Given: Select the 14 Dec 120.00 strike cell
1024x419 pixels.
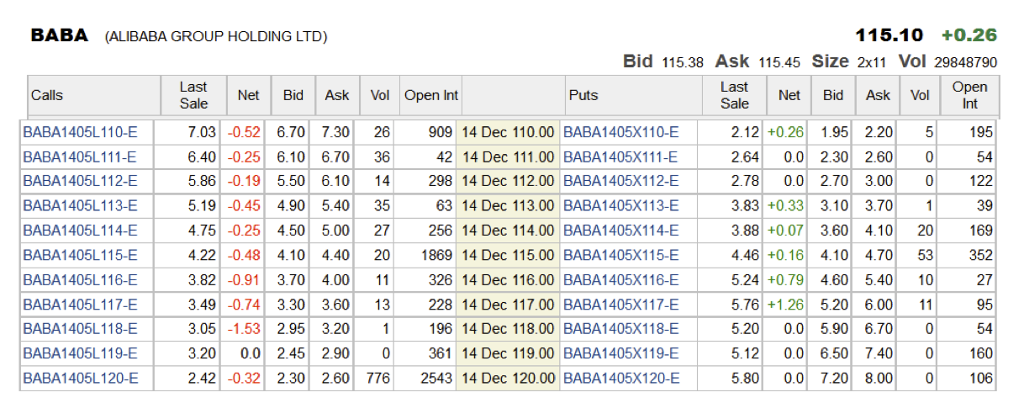Looking at the screenshot, I should (508, 379).
